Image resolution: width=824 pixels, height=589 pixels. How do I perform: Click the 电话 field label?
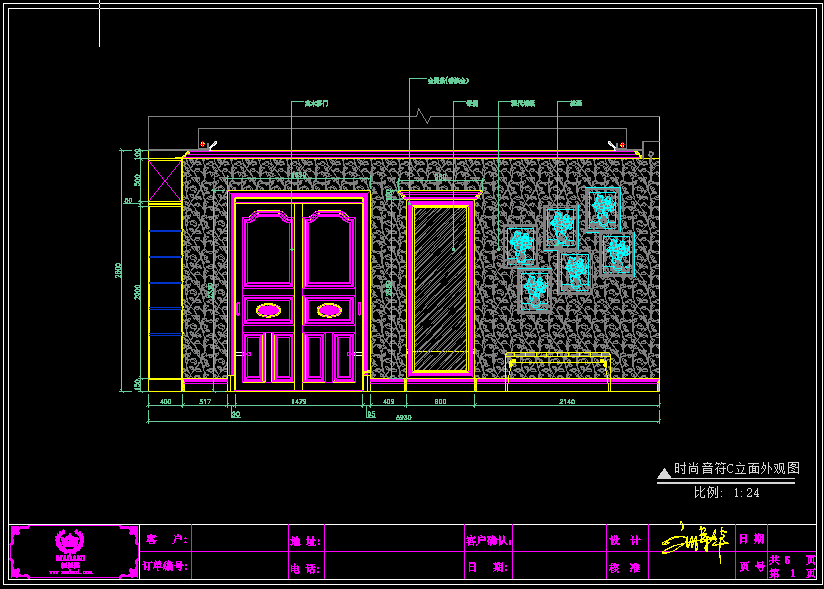(305, 569)
